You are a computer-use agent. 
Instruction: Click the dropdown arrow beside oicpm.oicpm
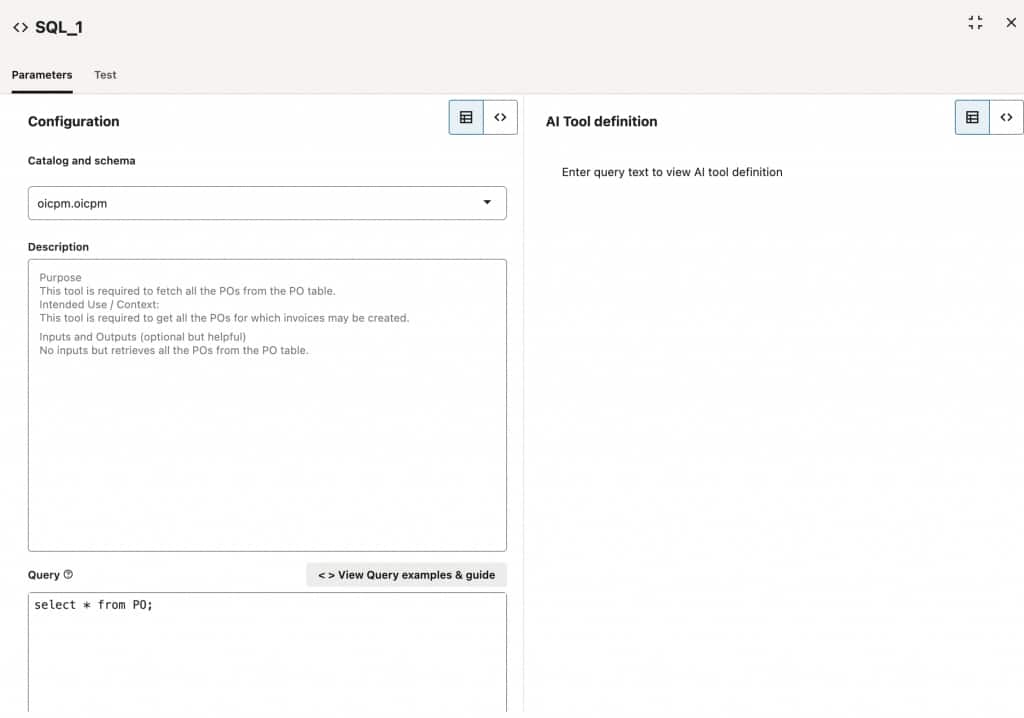point(487,203)
